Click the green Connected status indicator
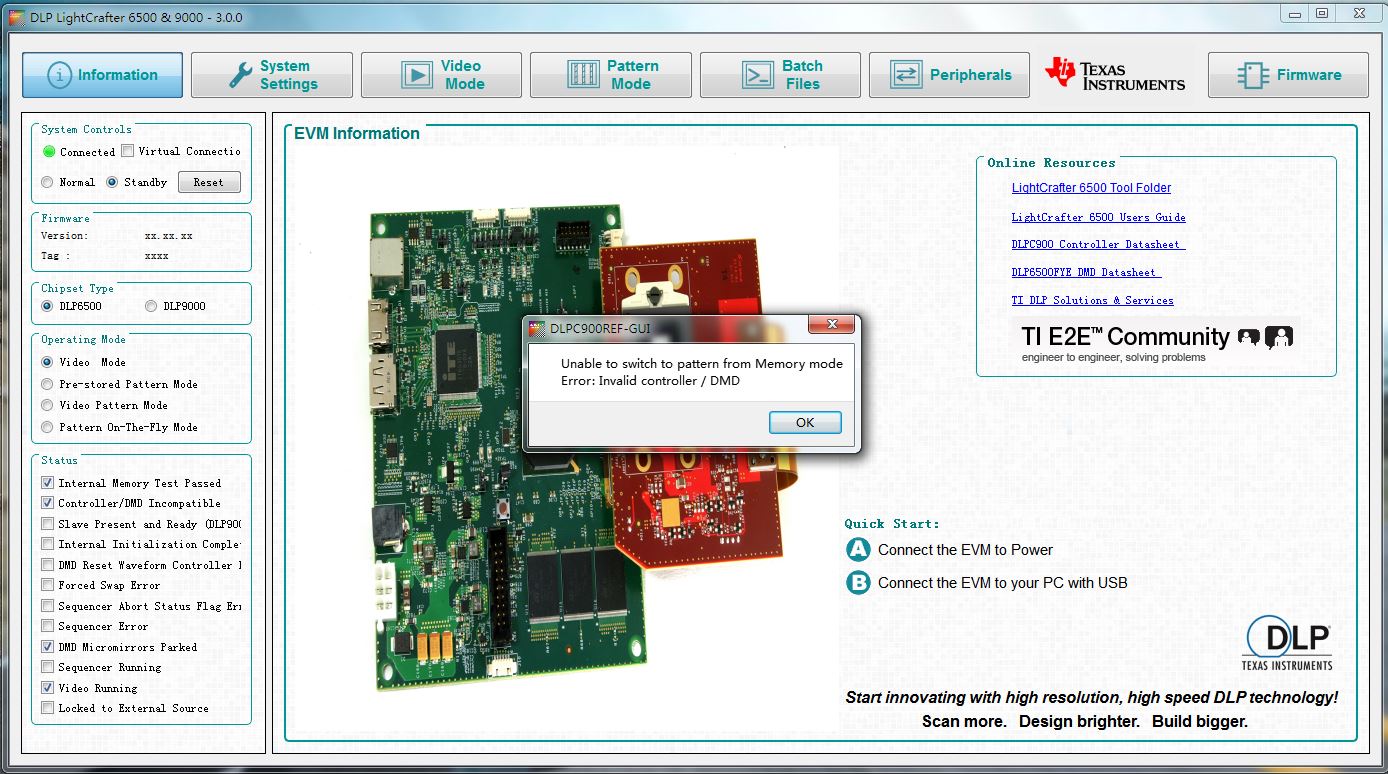Screen dimensions: 1388x774 pyautogui.click(x=49, y=152)
